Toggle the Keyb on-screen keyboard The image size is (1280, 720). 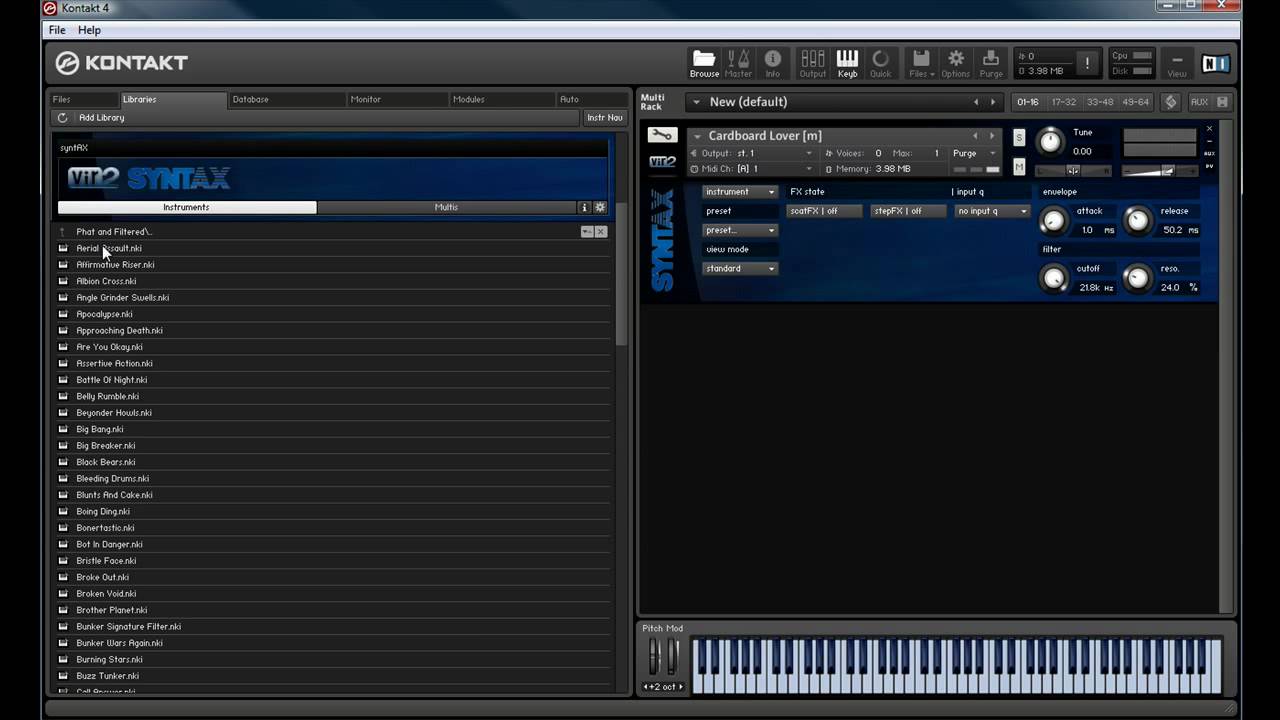tap(847, 63)
